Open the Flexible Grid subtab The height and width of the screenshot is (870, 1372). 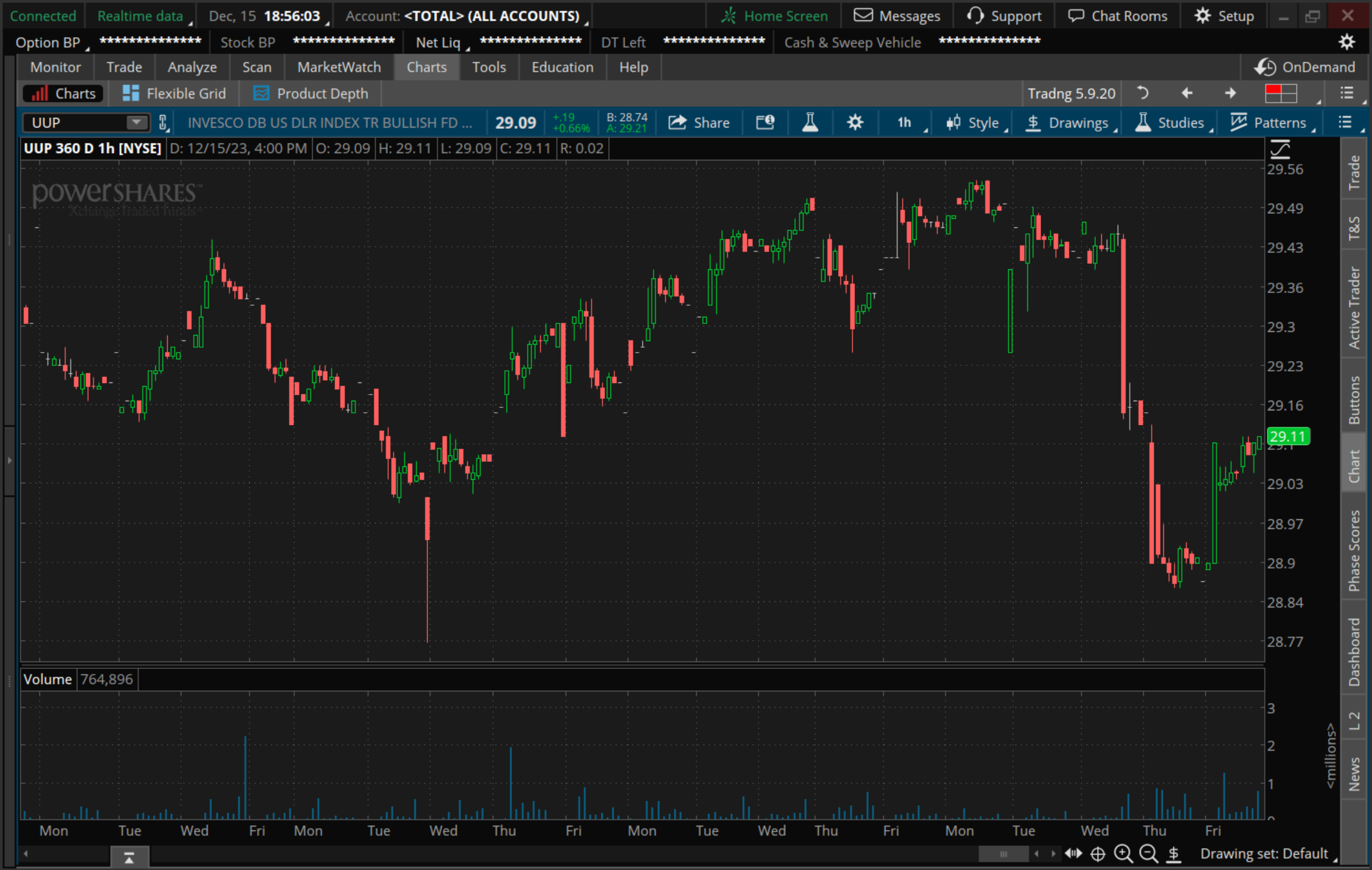[x=174, y=94]
